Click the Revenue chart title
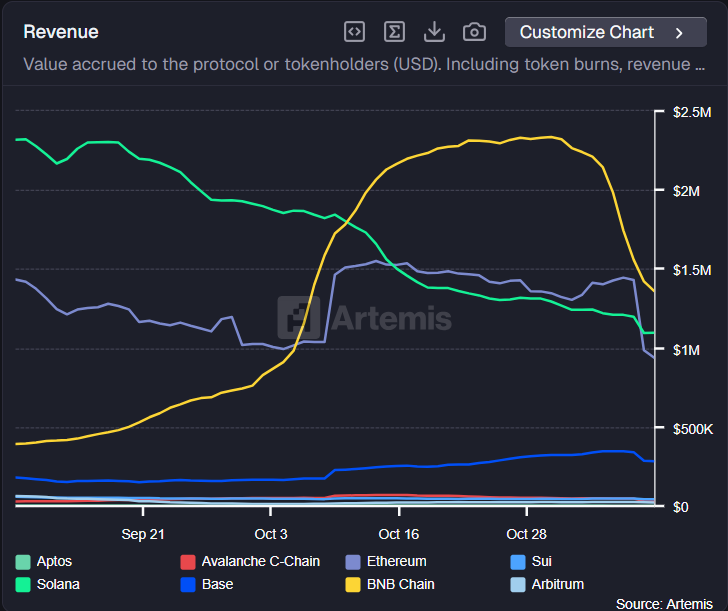Screen dimensions: 728x611 point(61,32)
